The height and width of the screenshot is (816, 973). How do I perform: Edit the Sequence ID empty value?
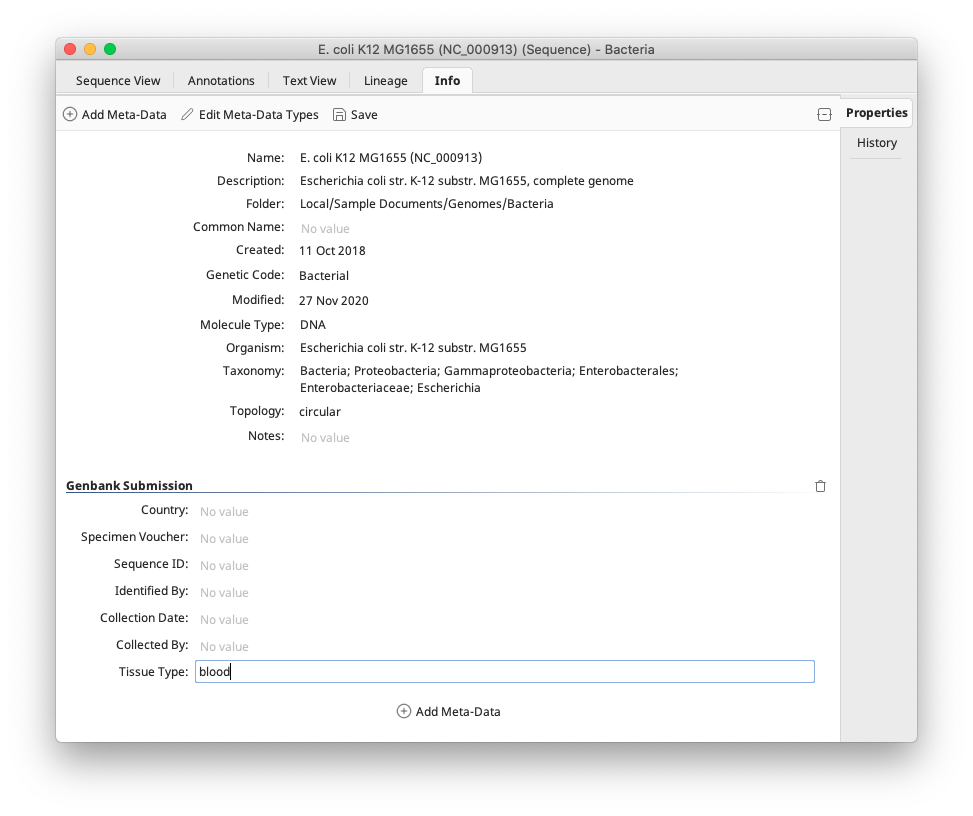[224, 565]
